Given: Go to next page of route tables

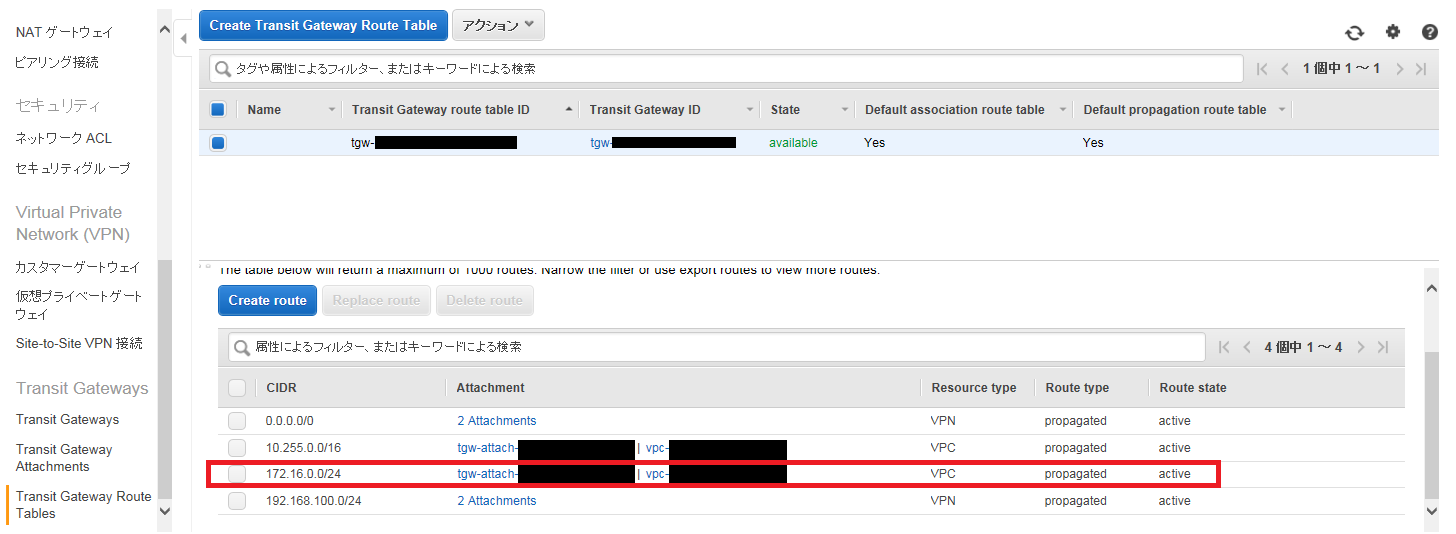Looking at the screenshot, I should click(x=1400, y=69).
